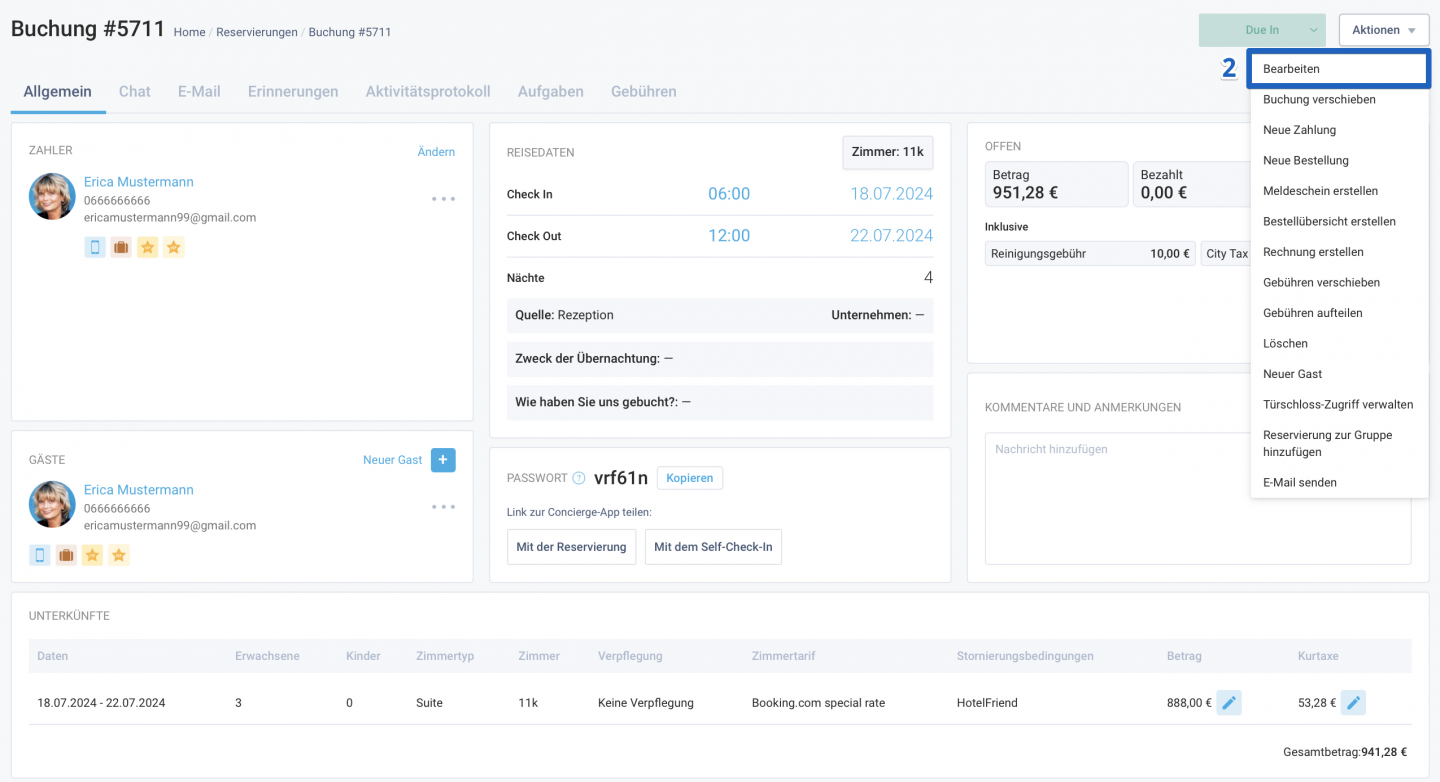The width and height of the screenshot is (1440, 782).
Task: Edit the 53,28 € Kurtaxe with pencil icon
Action: coord(1353,703)
